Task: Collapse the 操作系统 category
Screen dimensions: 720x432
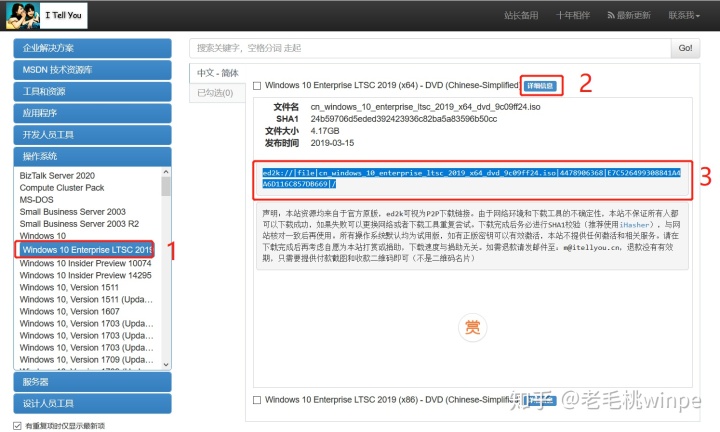Action: coord(92,156)
